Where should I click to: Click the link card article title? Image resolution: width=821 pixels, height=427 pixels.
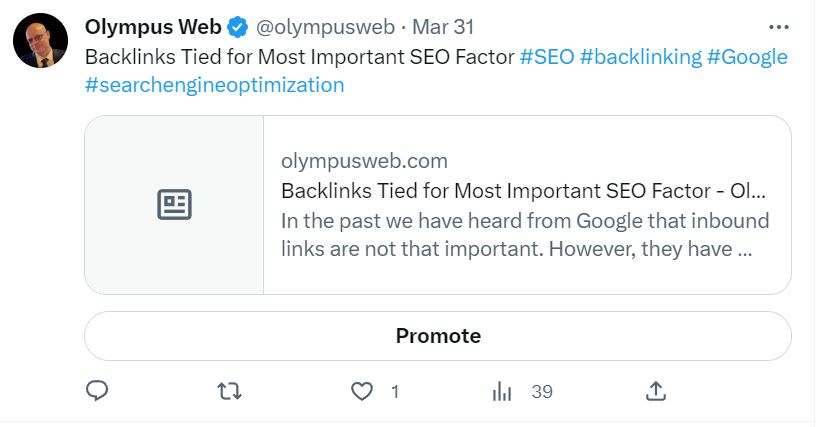524,191
